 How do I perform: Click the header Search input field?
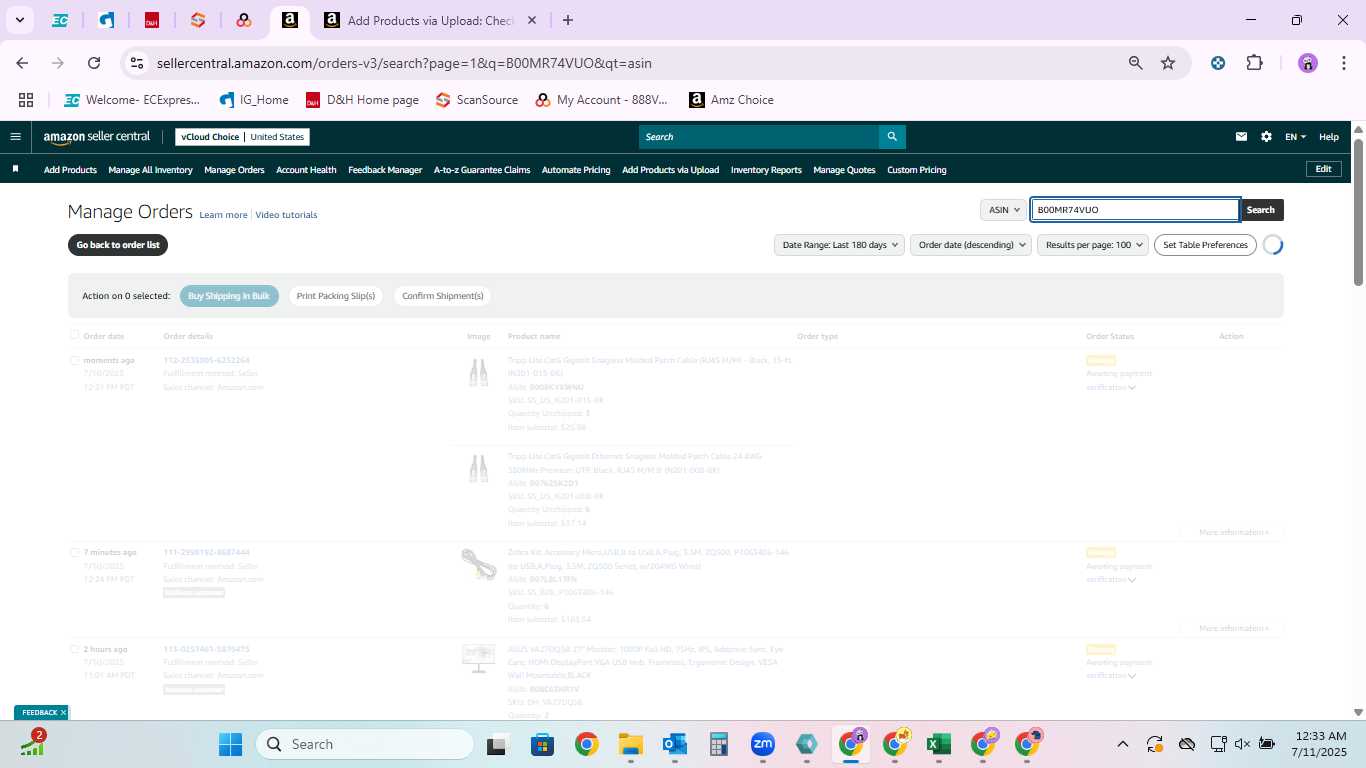759,137
